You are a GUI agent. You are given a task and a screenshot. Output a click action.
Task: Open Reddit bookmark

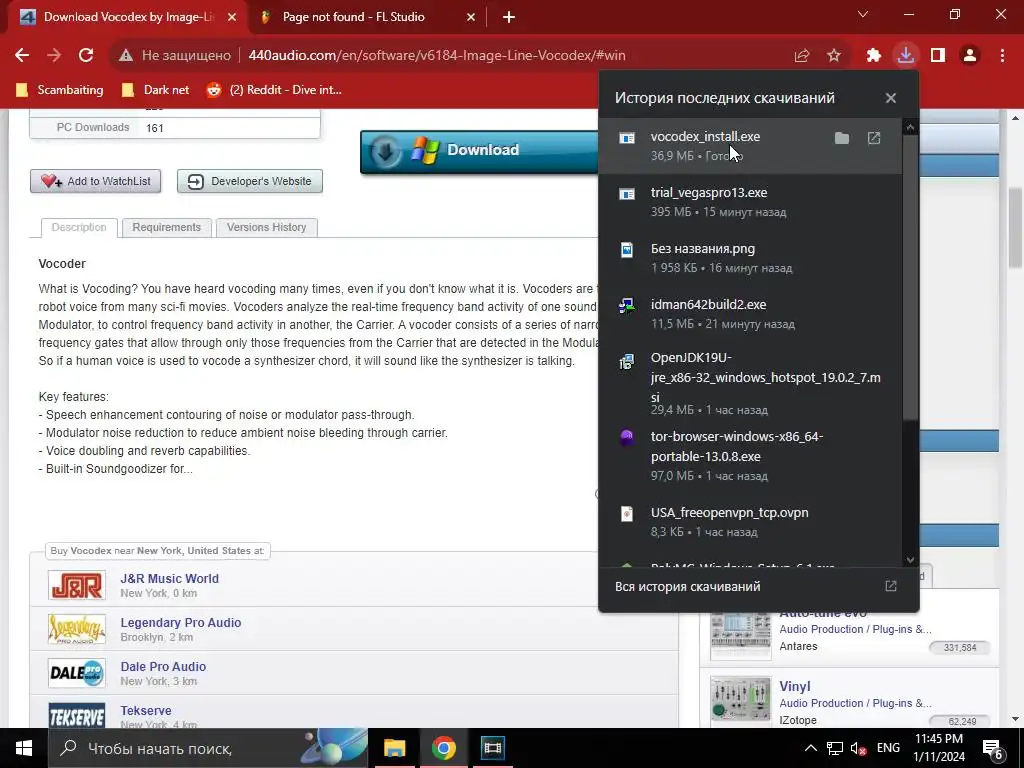(274, 89)
